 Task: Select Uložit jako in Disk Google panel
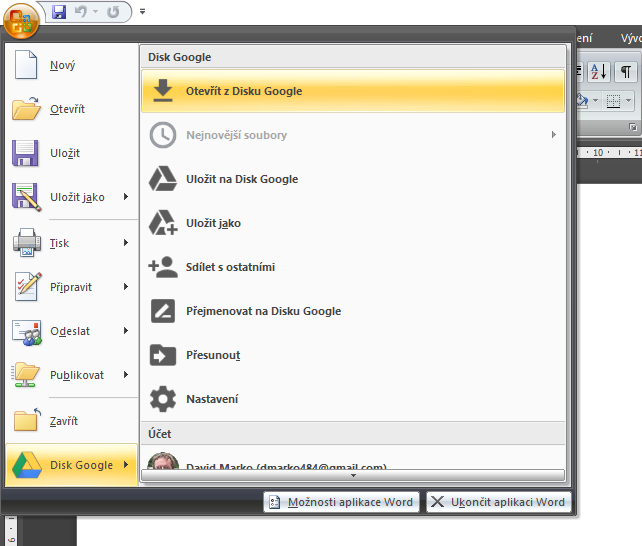353,223
